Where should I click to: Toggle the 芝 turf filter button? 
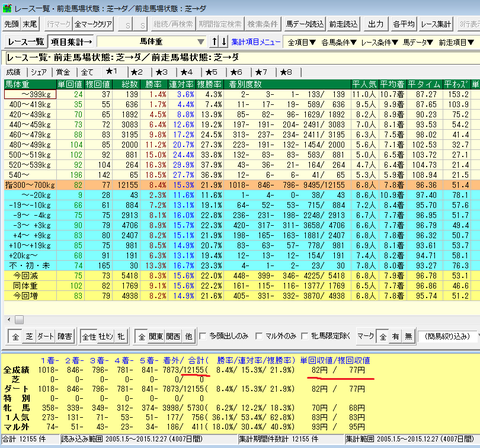coord(29,337)
